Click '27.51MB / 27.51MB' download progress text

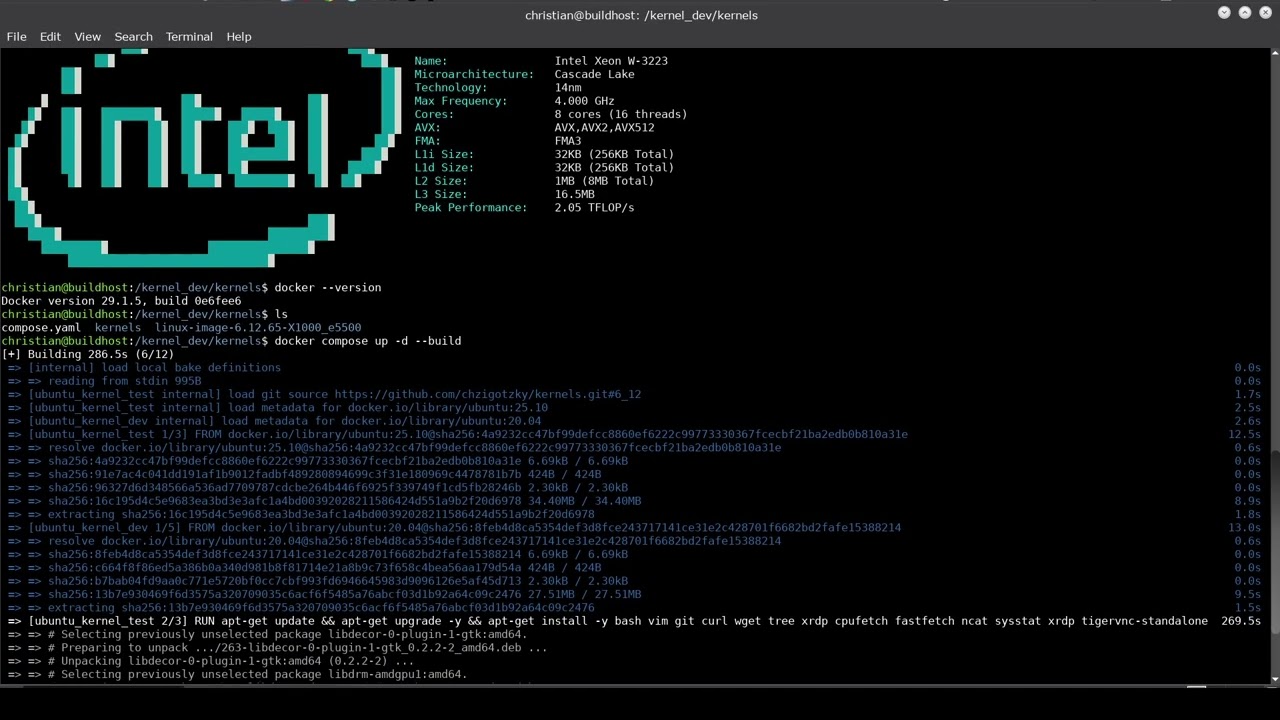click(585, 594)
